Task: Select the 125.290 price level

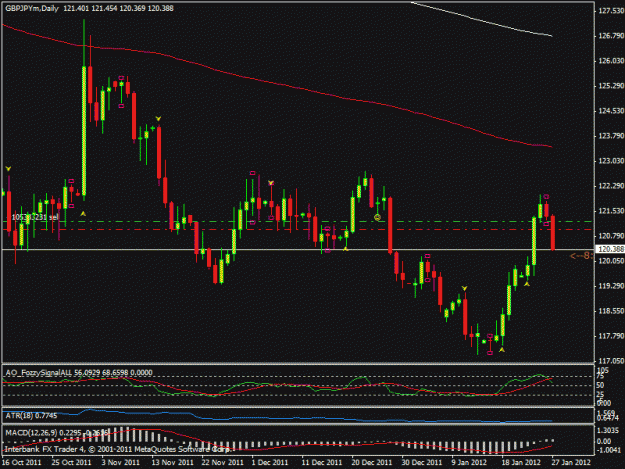Action: [x=611, y=86]
